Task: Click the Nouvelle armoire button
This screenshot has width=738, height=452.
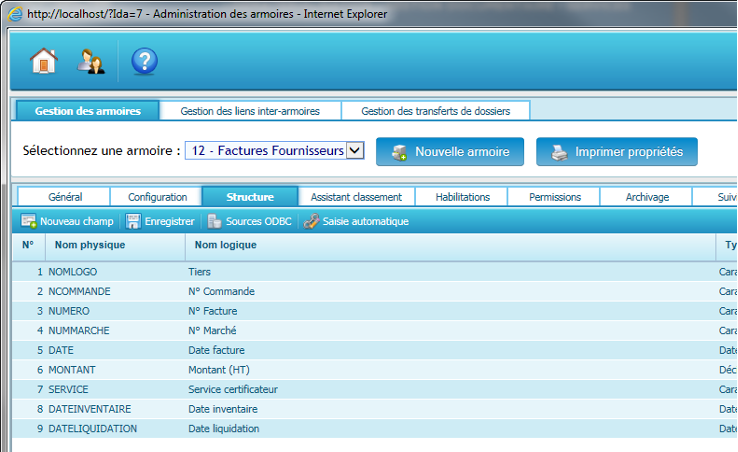Action: click(x=450, y=152)
